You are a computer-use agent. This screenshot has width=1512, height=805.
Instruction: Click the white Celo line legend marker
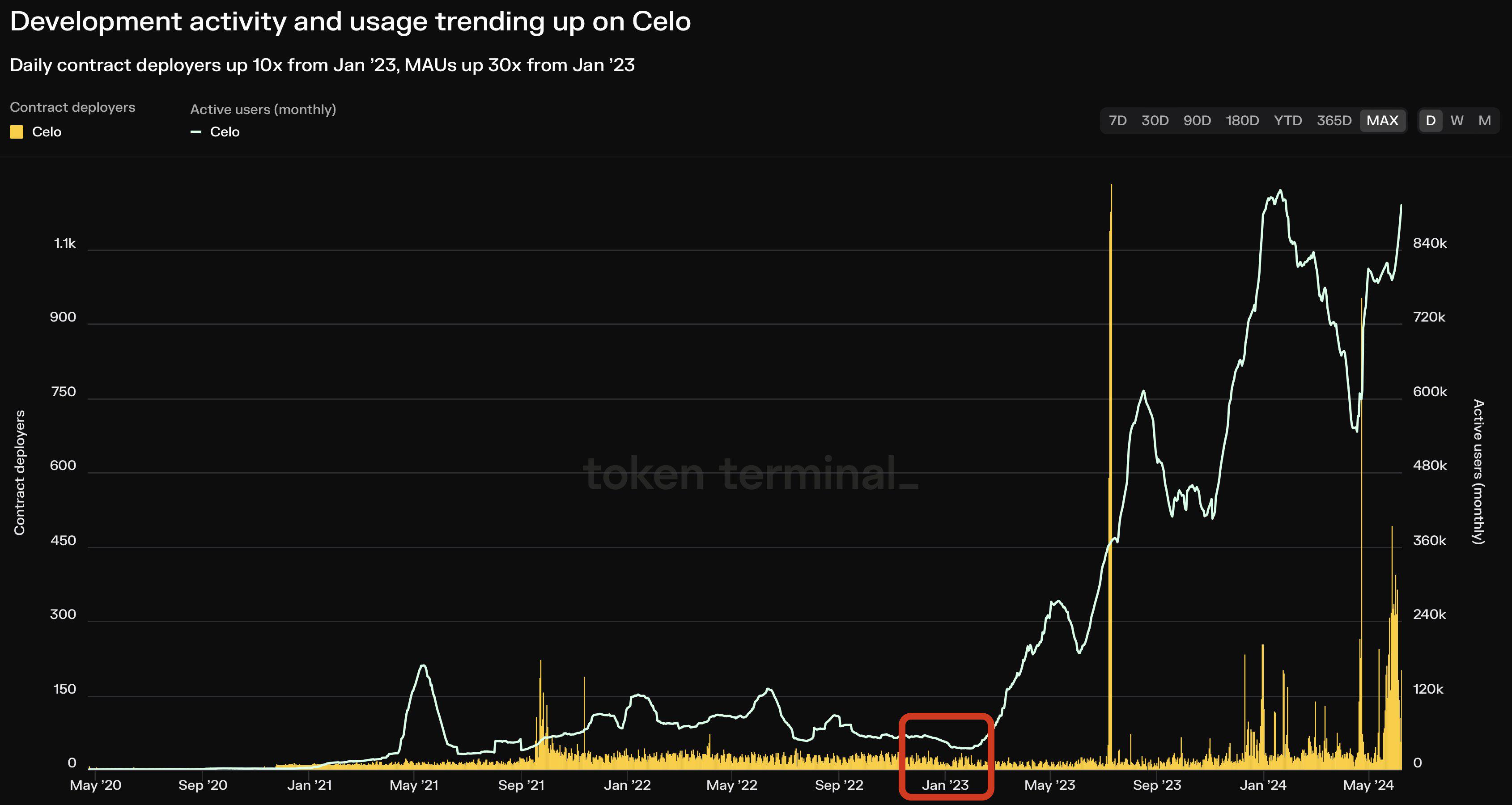pos(196,132)
